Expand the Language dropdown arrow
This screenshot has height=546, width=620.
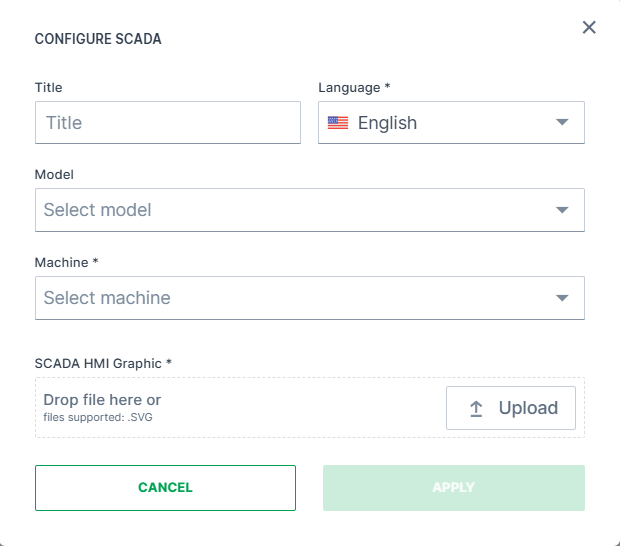562,123
